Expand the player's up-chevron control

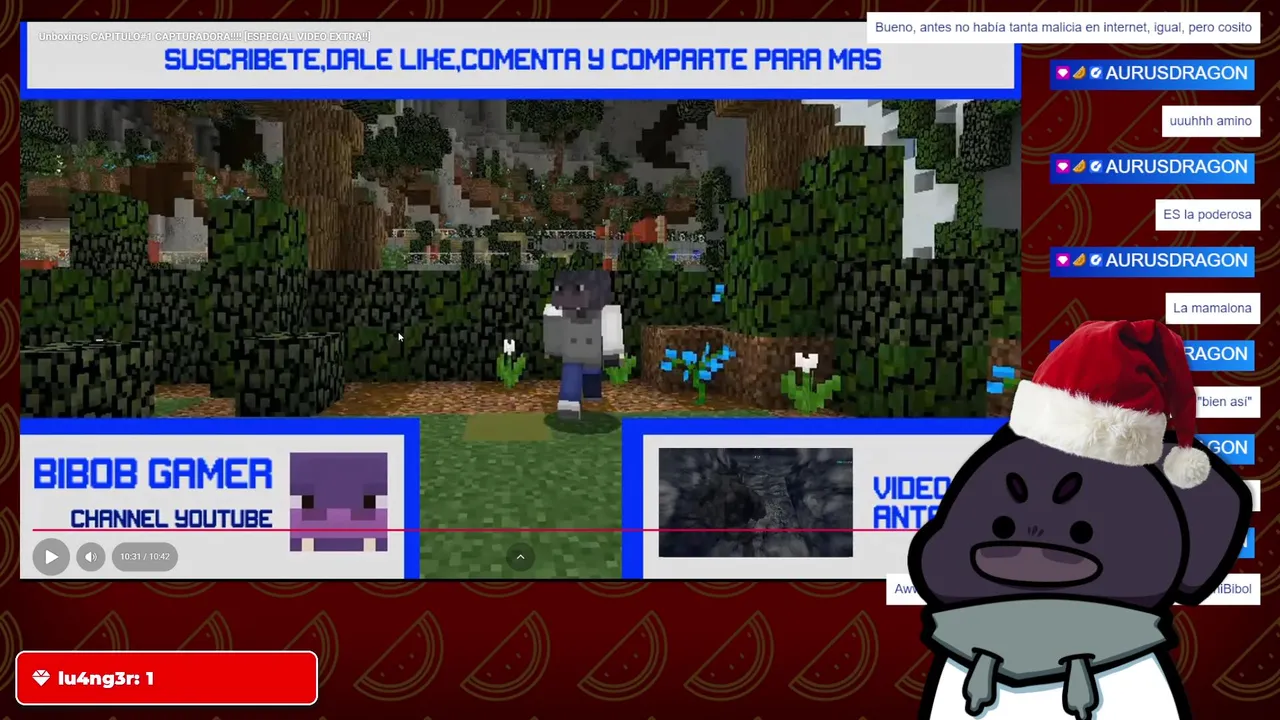pyautogui.click(x=520, y=557)
